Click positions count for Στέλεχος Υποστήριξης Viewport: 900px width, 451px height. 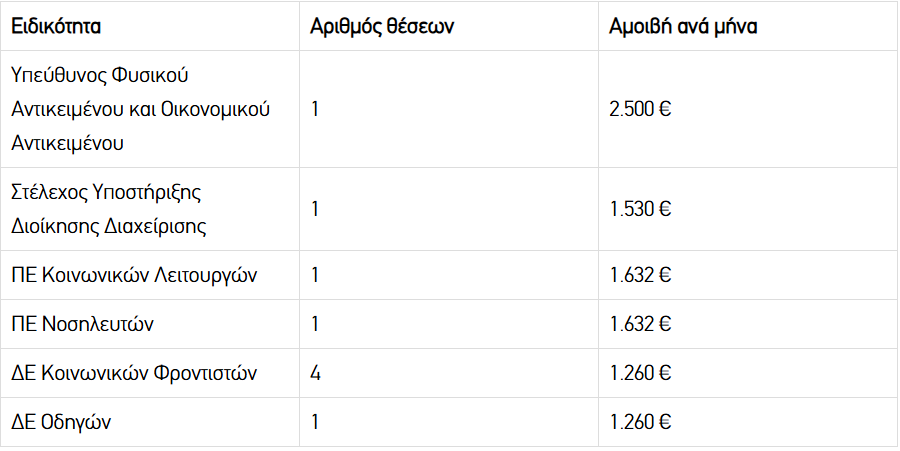pyautogui.click(x=449, y=209)
